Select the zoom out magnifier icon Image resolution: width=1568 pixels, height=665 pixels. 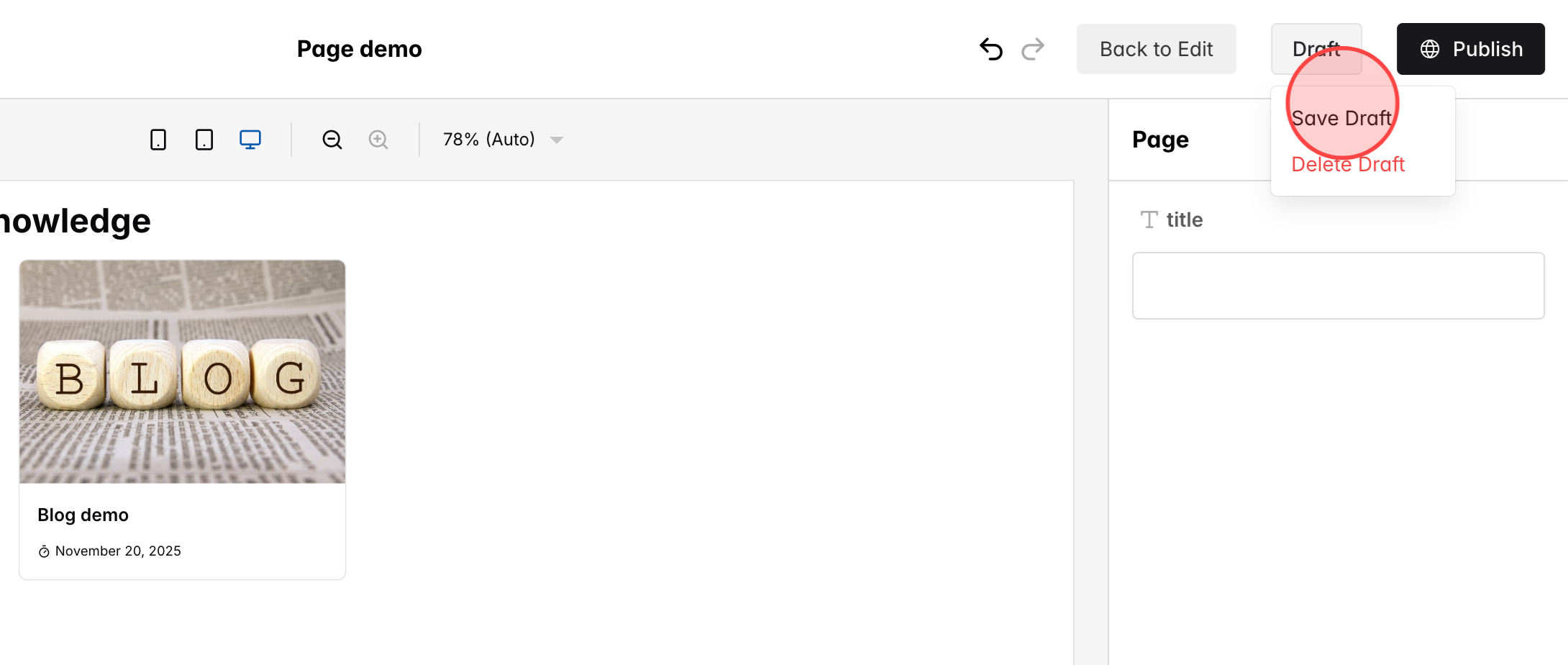(x=332, y=139)
